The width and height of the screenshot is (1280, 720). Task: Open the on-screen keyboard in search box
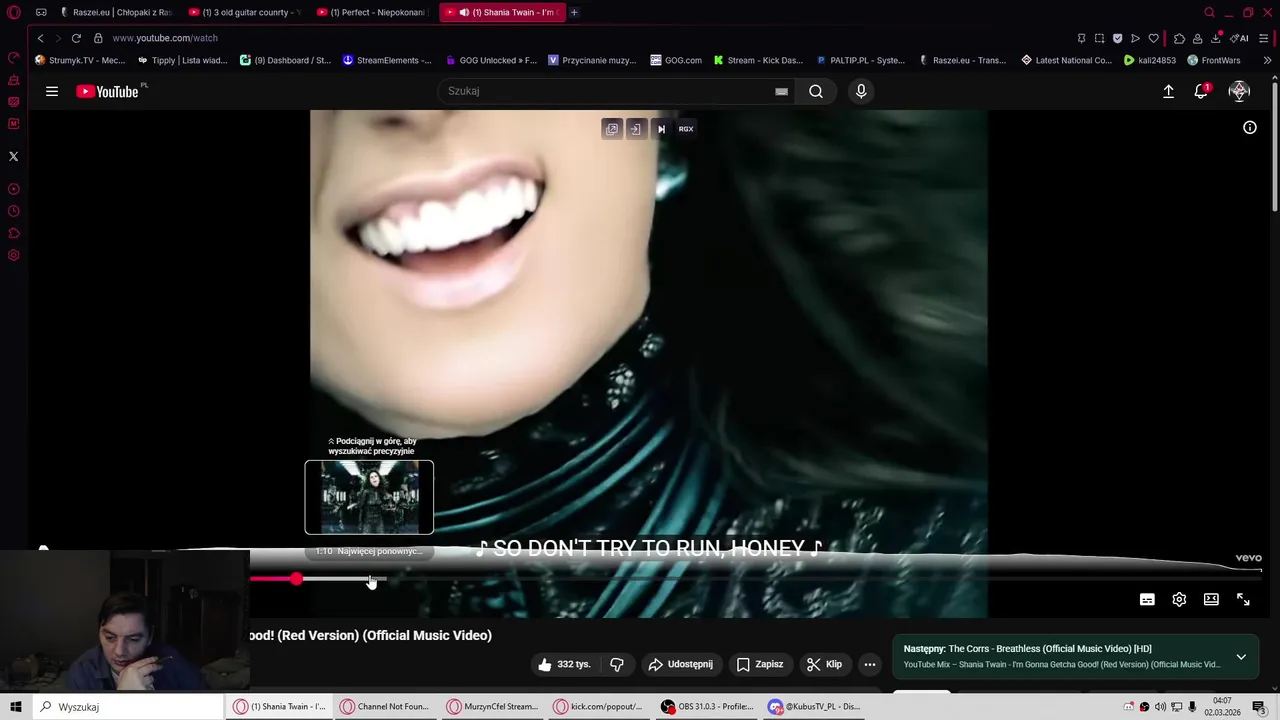point(781,91)
